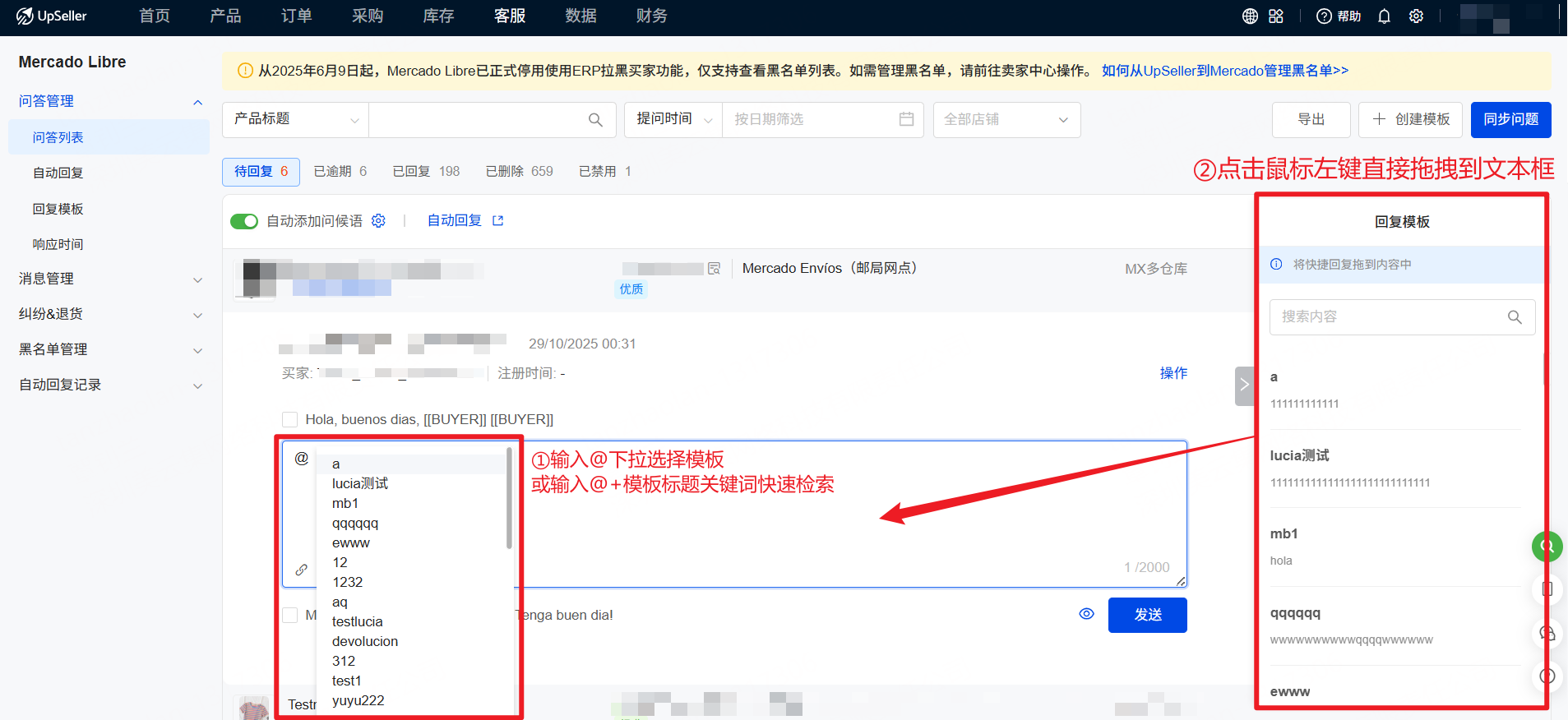The image size is (1568, 720).
Task: Click the greeting settings gear icon
Action: tap(378, 221)
